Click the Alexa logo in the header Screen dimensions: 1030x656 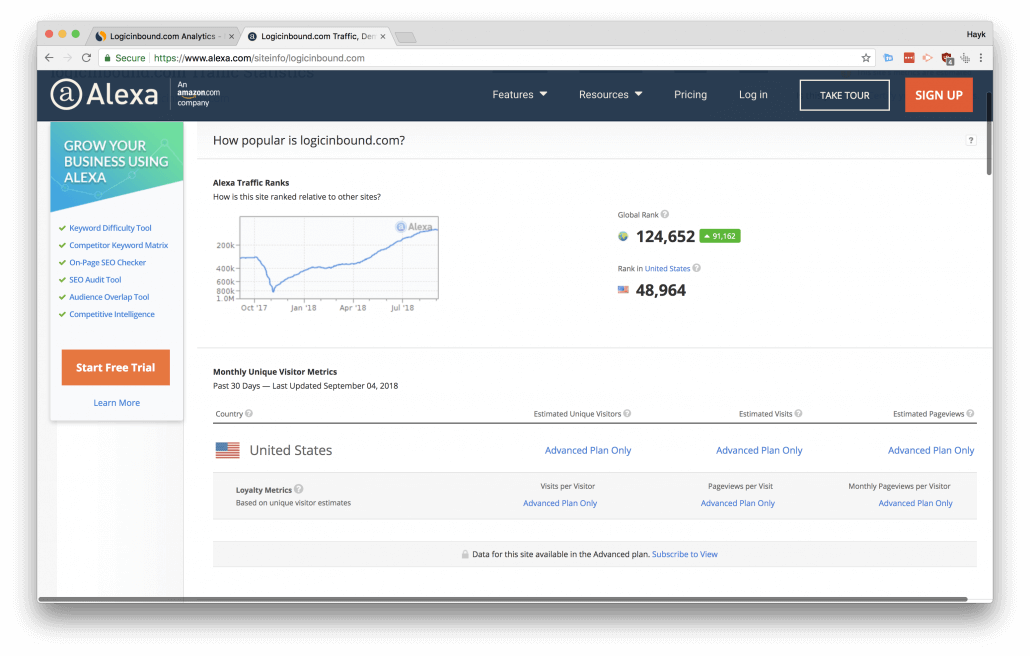pos(105,95)
